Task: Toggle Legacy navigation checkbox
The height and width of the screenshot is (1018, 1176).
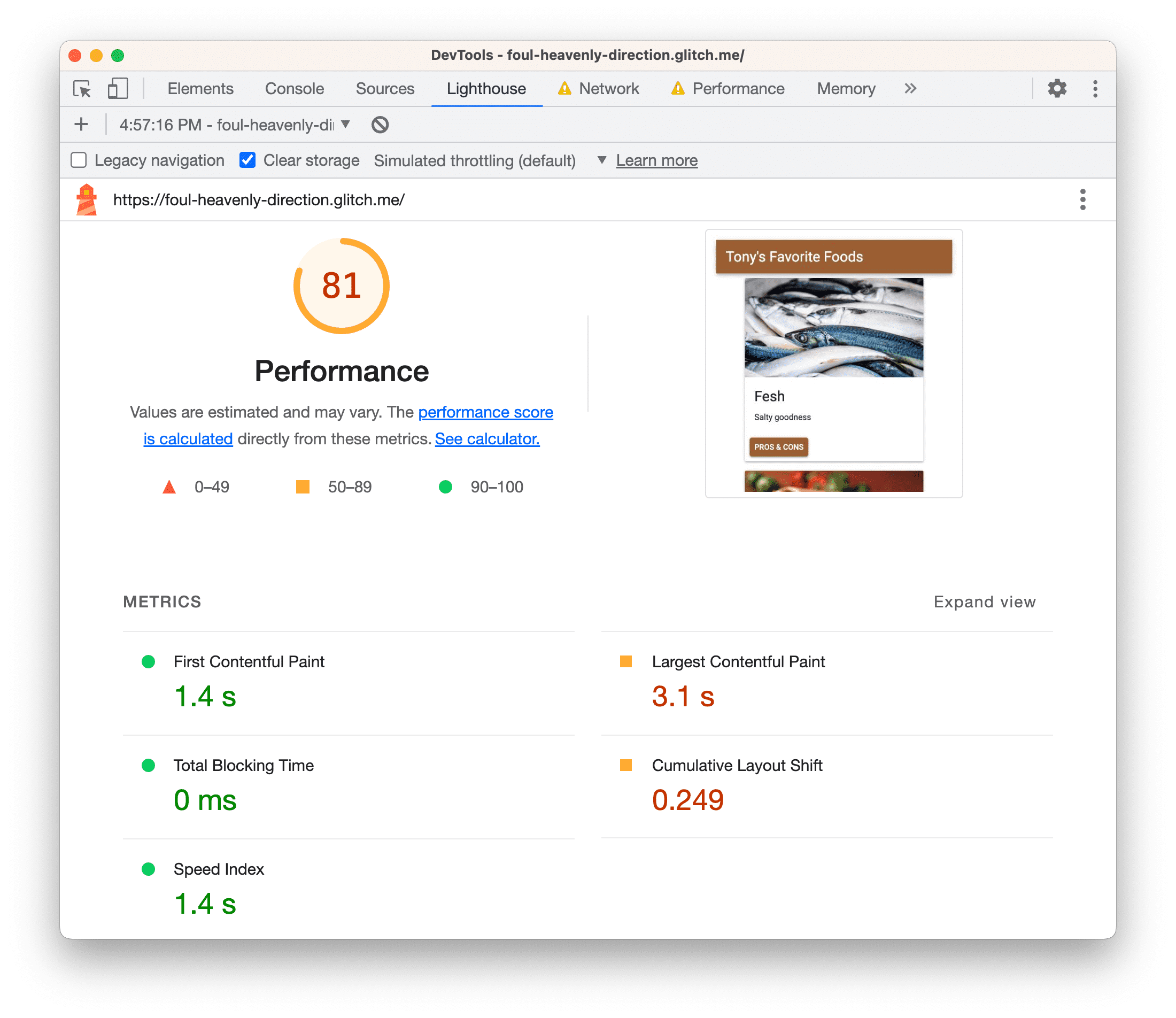Action: point(80,160)
